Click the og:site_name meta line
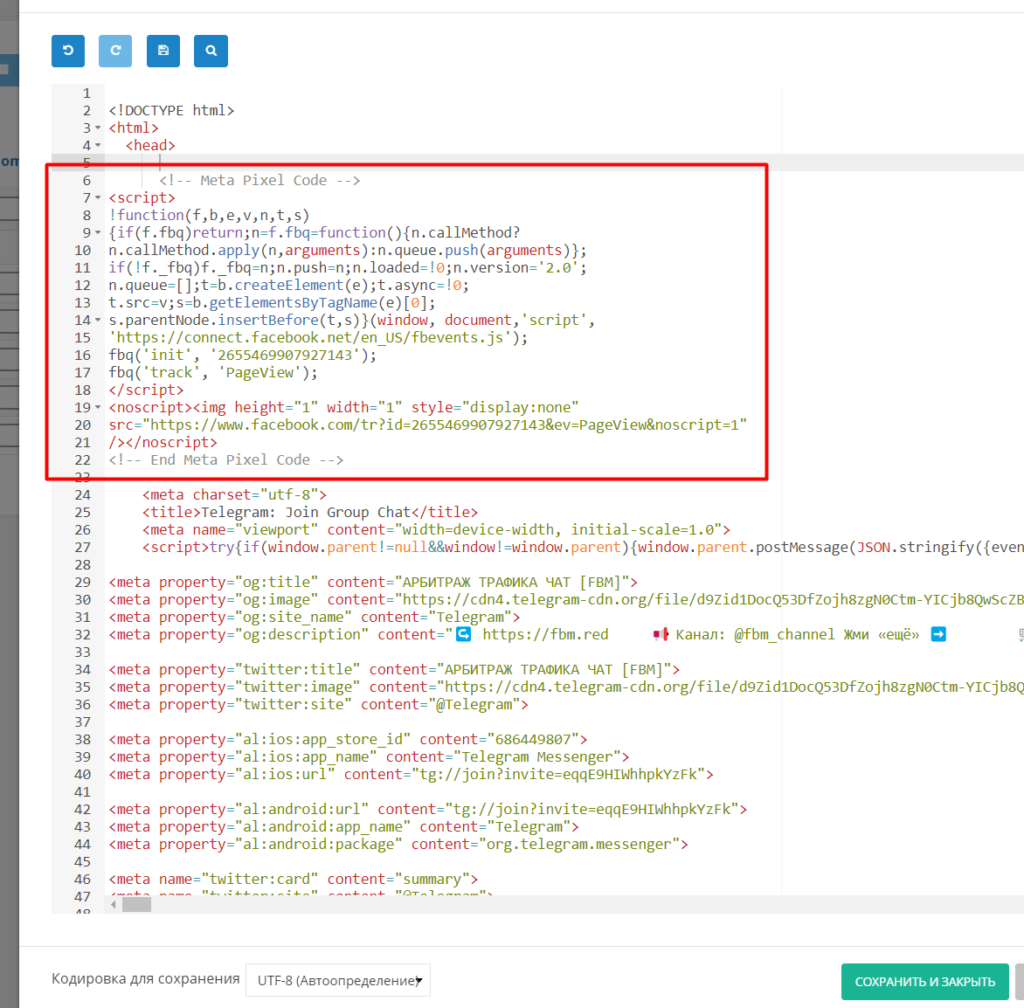Screen dimensions: 1024x1008 coord(314,617)
